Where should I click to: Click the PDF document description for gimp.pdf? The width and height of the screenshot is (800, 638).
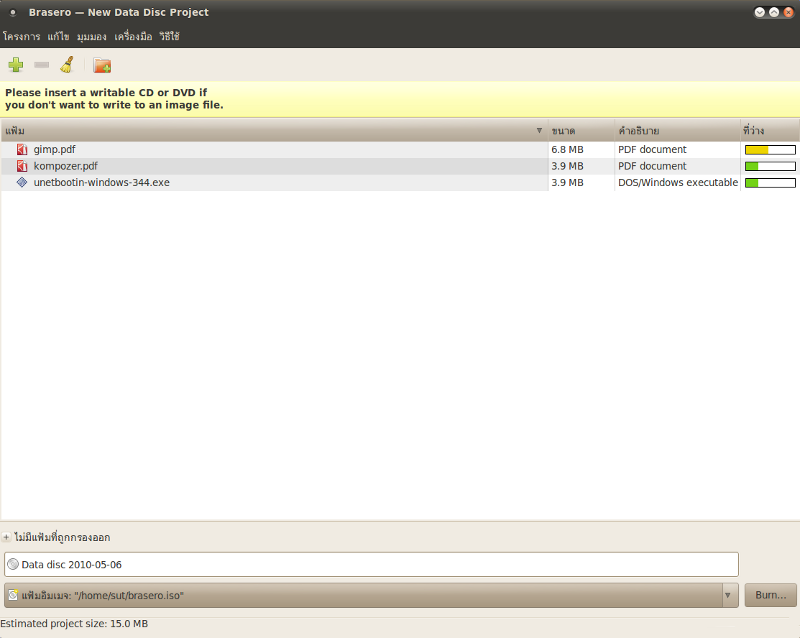coord(652,150)
